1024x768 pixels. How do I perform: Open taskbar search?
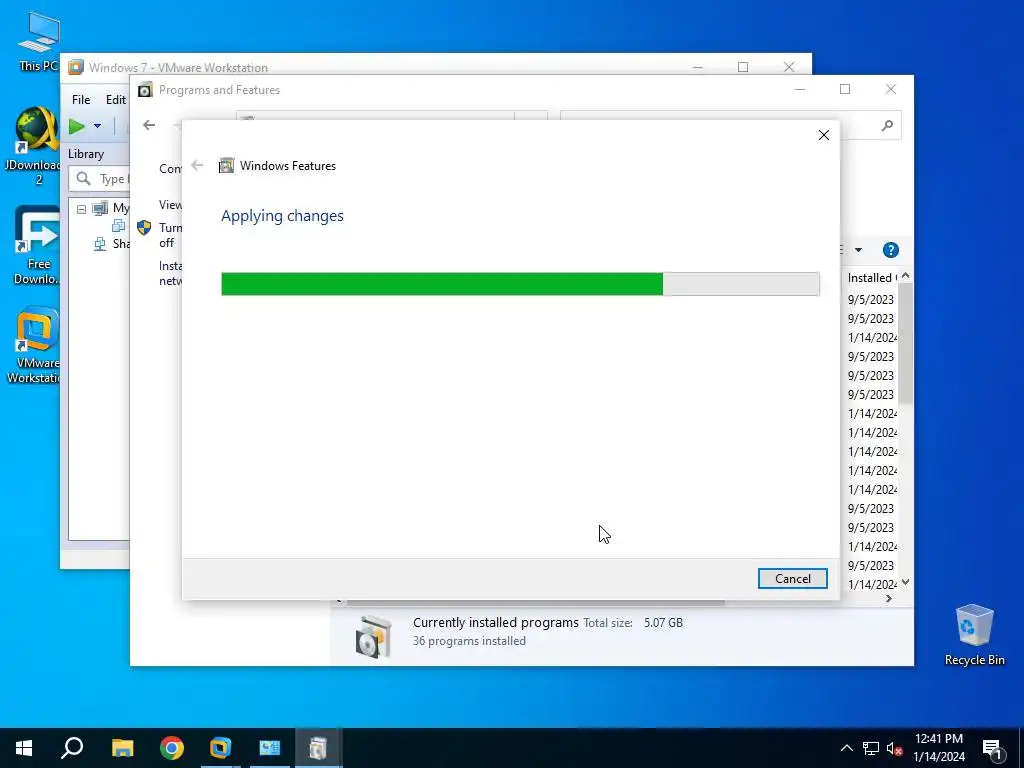(x=72, y=748)
